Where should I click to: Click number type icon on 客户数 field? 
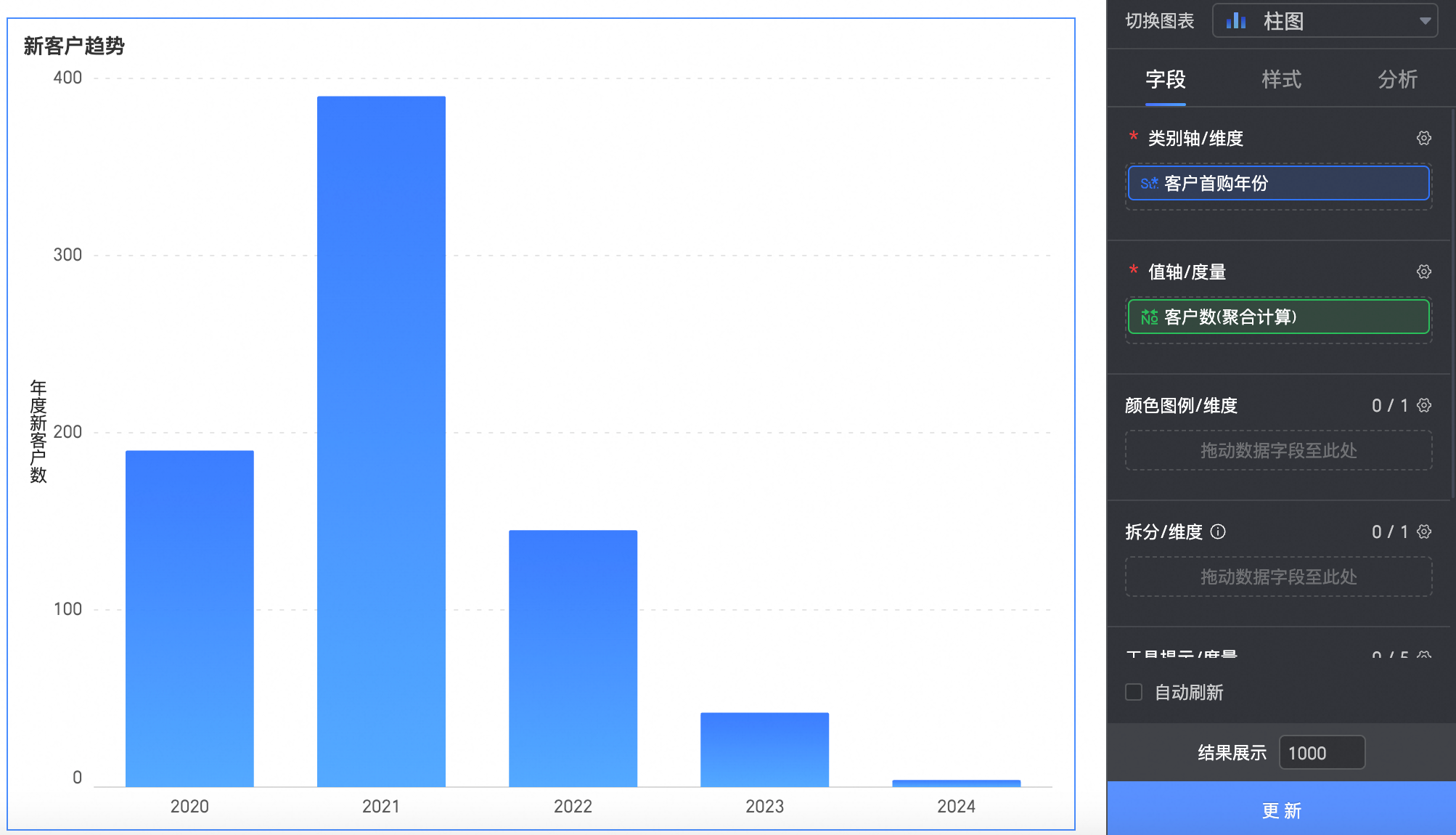click(x=1148, y=317)
